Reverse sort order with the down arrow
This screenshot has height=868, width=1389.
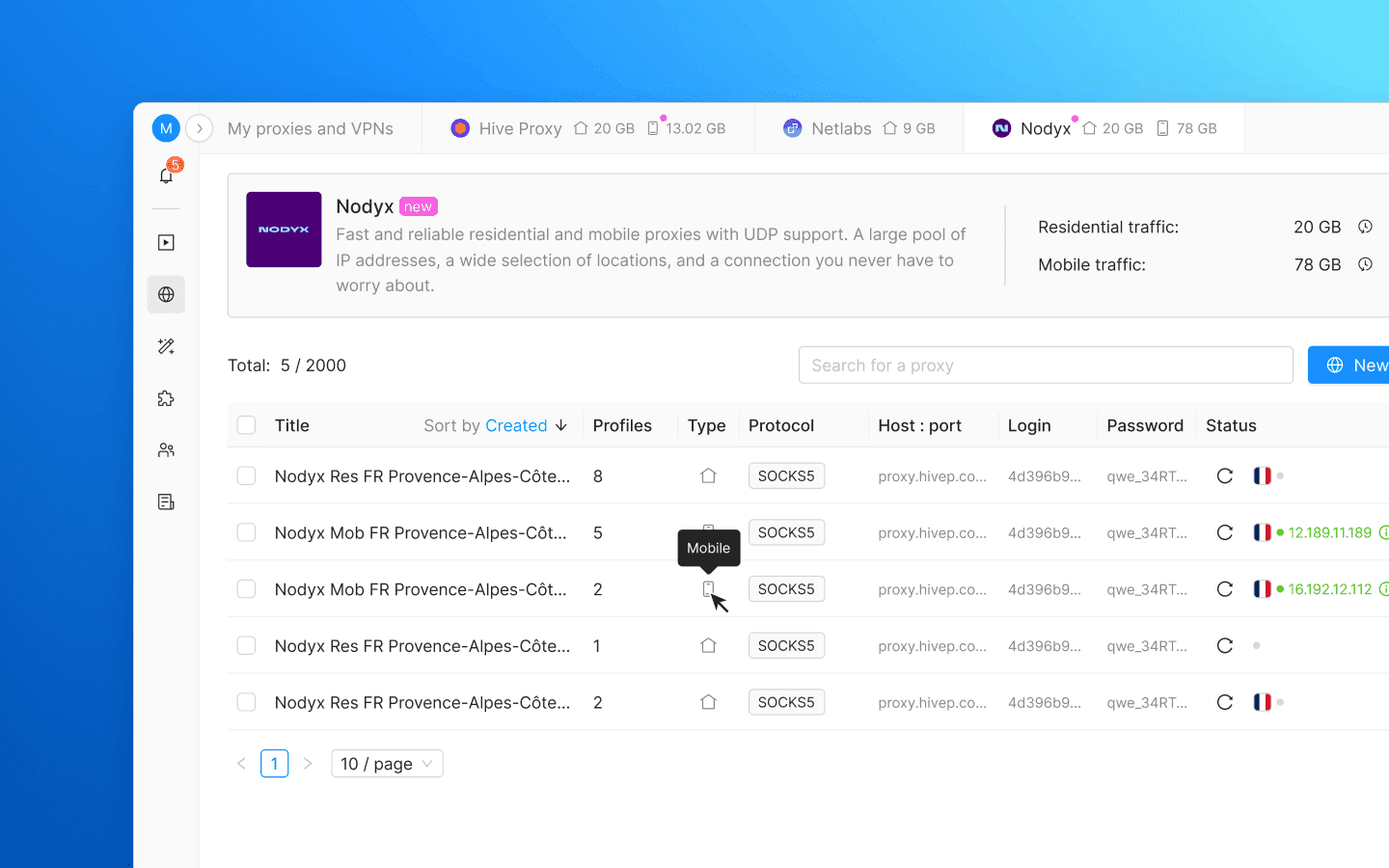561,425
